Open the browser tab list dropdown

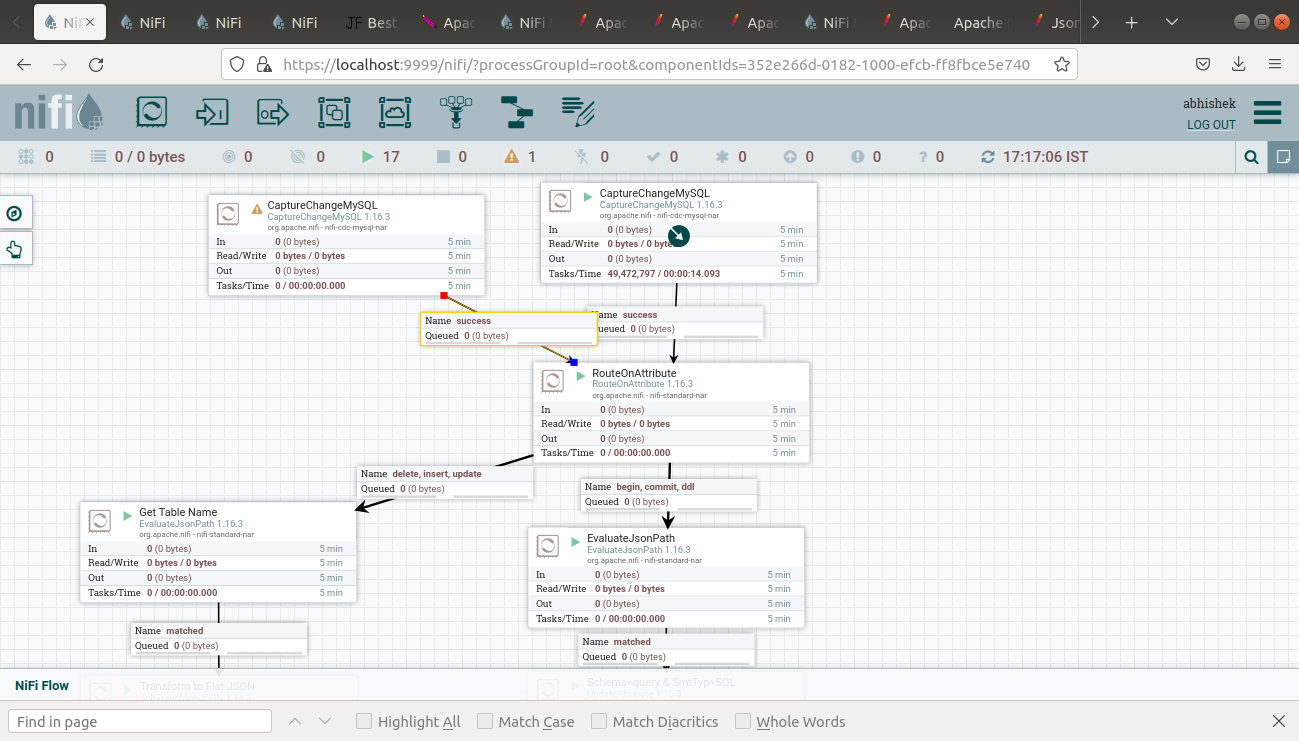point(1170,21)
